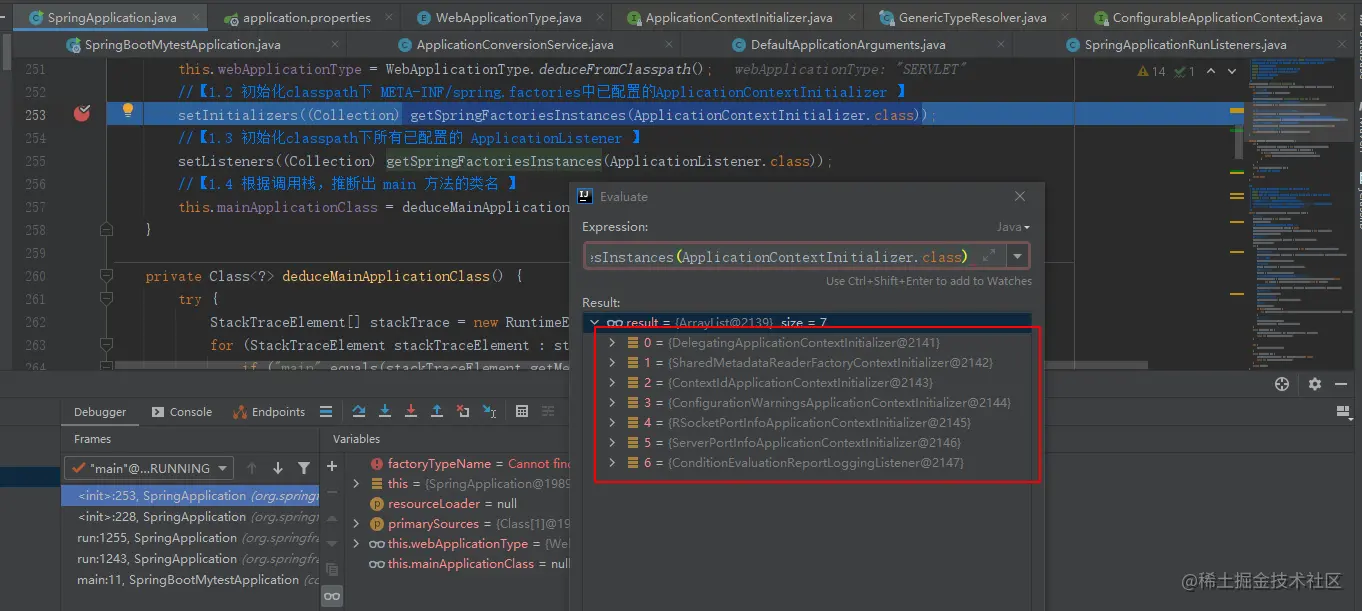The image size is (1362, 611).
Task: Open the "main"@...RUNNING thread dropdown
Action: 148,468
